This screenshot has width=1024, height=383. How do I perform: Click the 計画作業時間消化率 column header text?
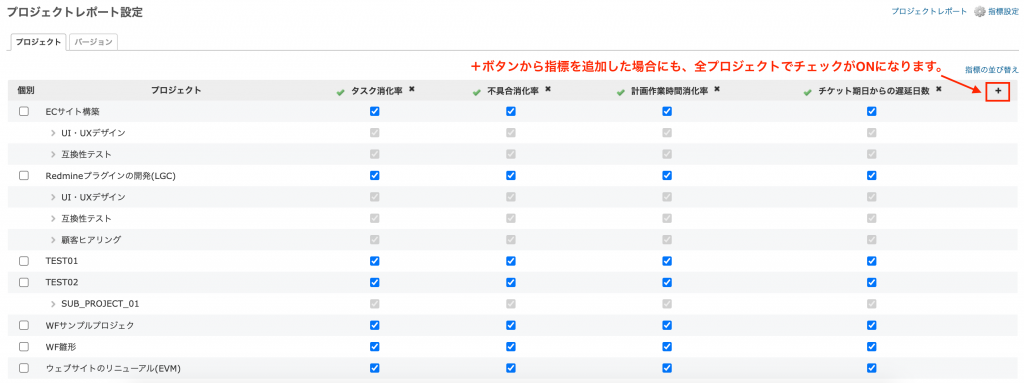[x=669, y=93]
